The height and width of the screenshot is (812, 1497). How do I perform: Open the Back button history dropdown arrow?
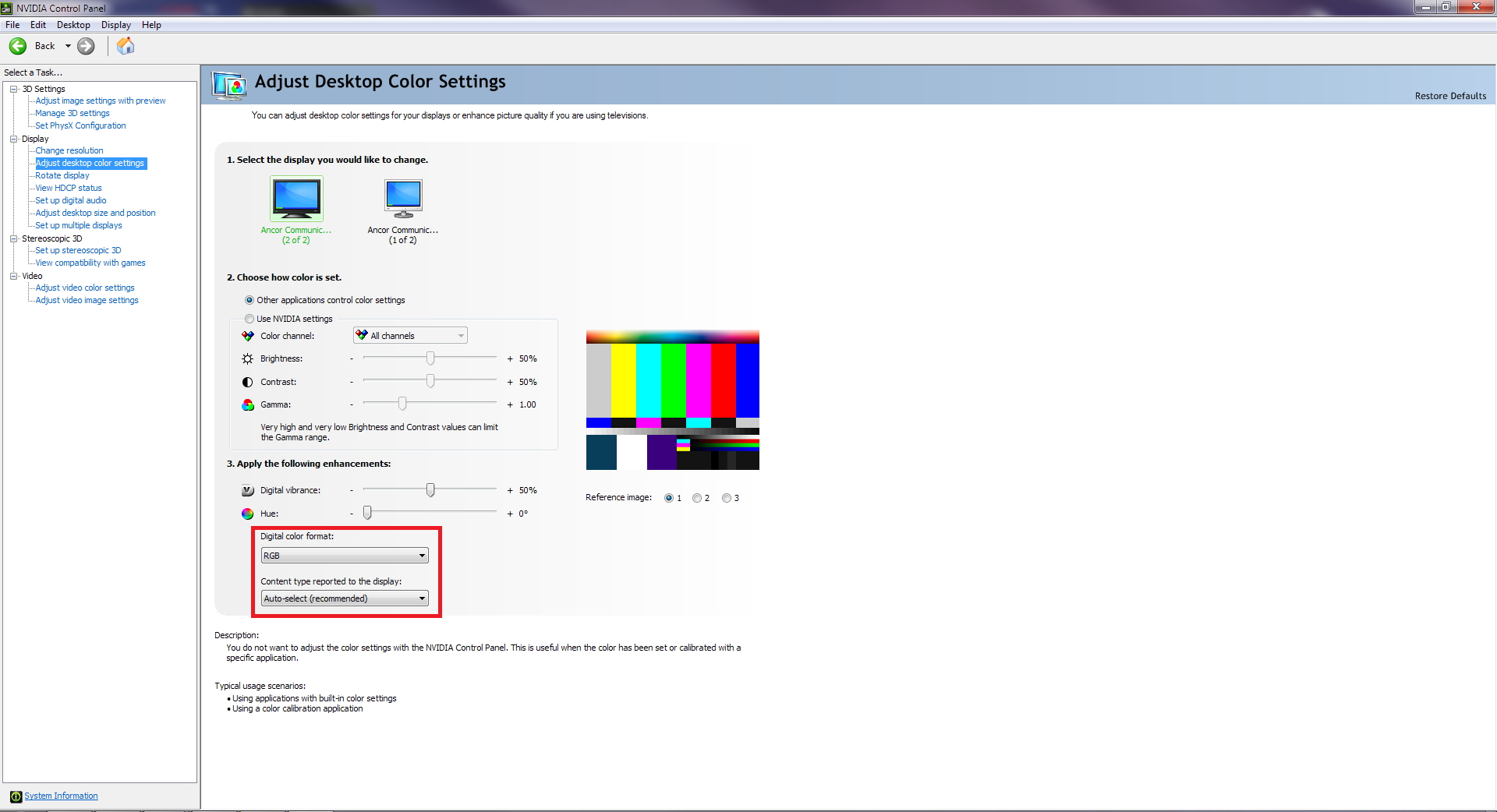[68, 46]
